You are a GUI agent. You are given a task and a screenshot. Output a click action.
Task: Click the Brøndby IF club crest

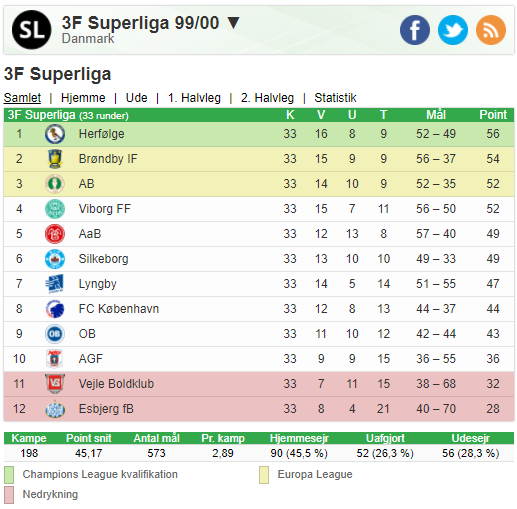coord(55,159)
